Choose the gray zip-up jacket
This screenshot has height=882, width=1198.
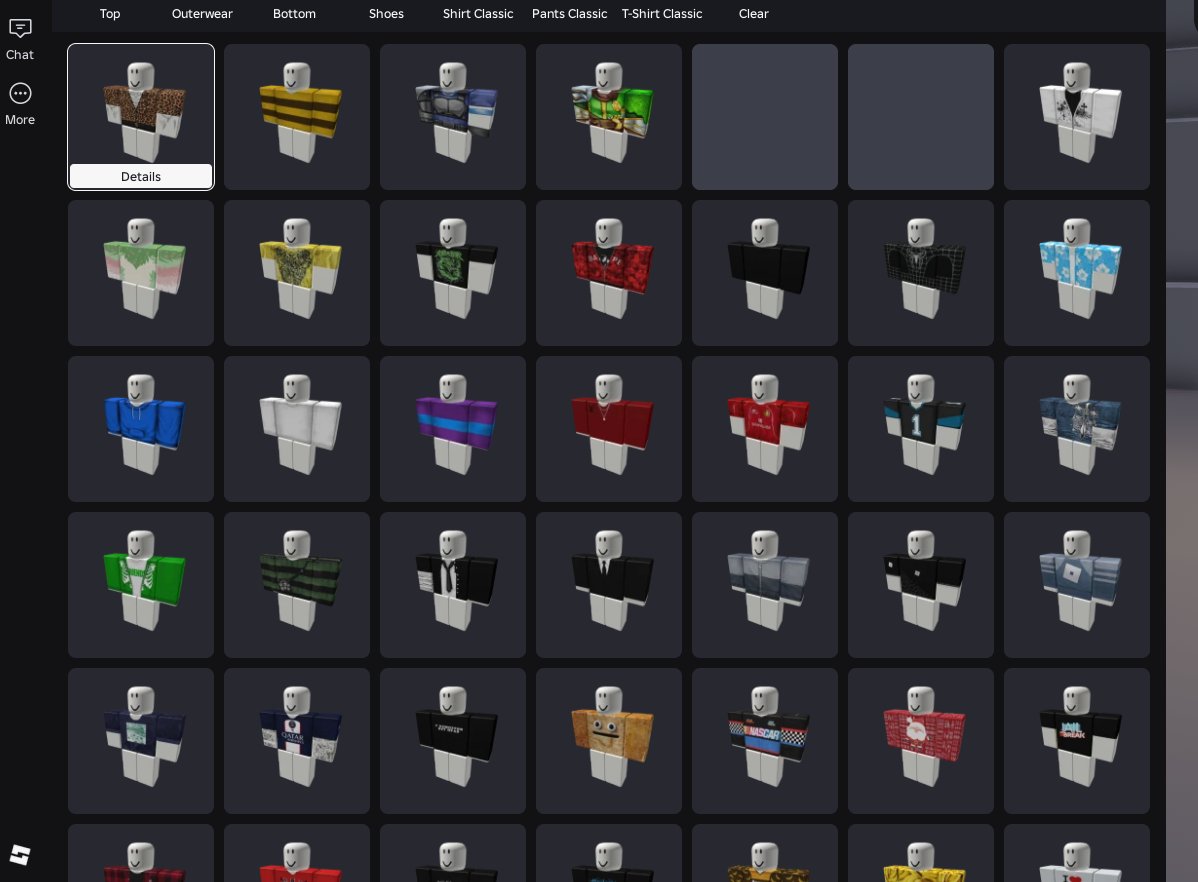765,585
